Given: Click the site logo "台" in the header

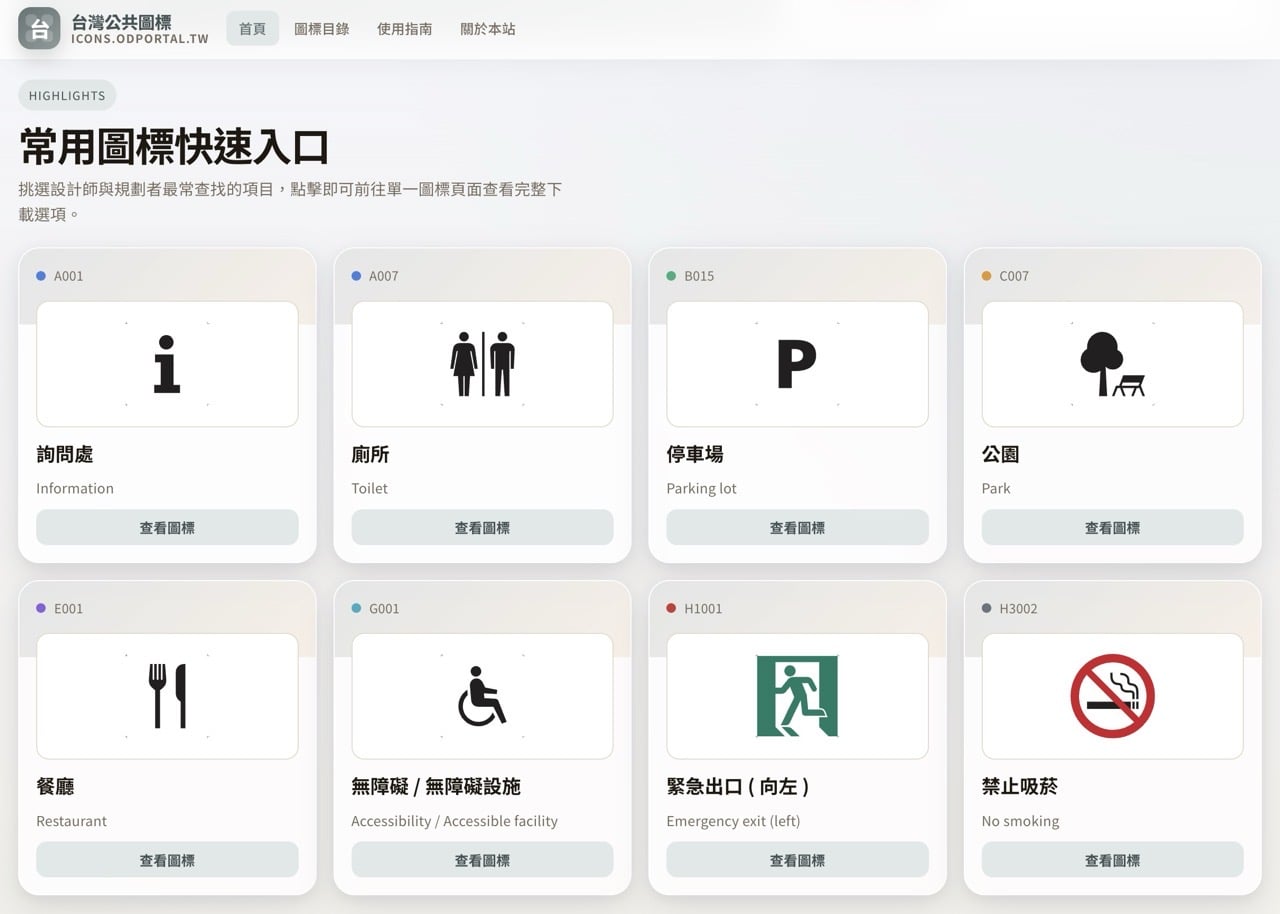Looking at the screenshot, I should pyautogui.click(x=38, y=28).
